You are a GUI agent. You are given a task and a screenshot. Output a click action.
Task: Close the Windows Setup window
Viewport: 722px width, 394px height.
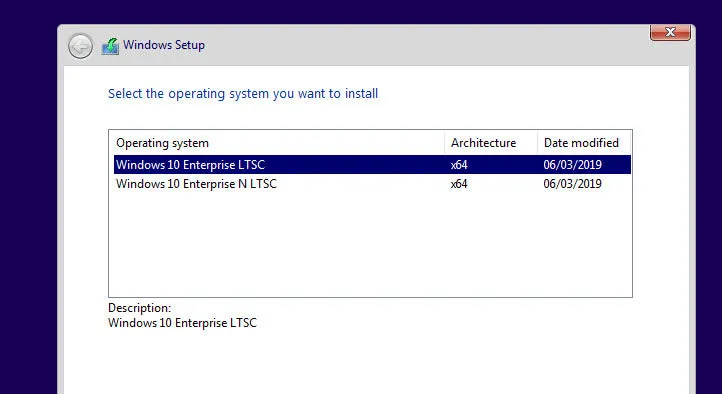pos(670,32)
